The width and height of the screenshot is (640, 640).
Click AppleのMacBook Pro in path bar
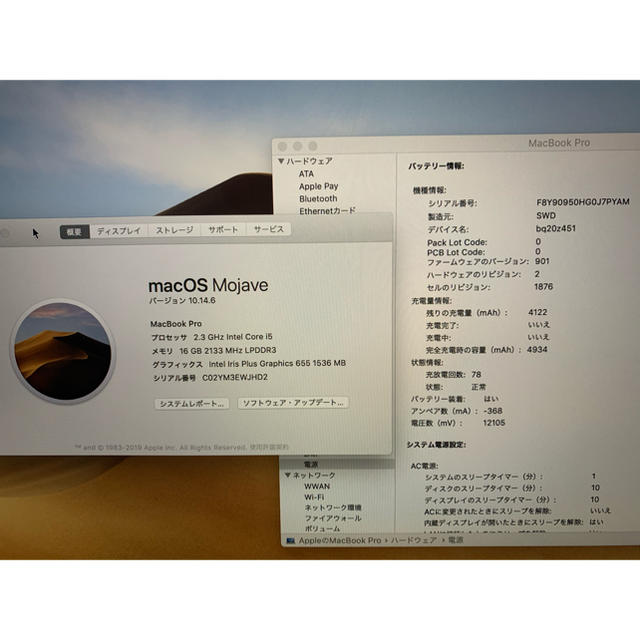340,540
